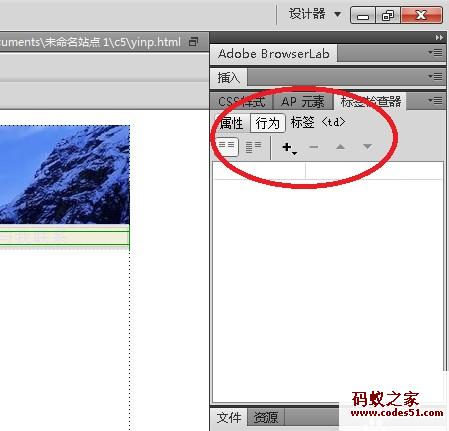Click the mountain image in document
Screen dimensions: 449x431
click(x=65, y=174)
